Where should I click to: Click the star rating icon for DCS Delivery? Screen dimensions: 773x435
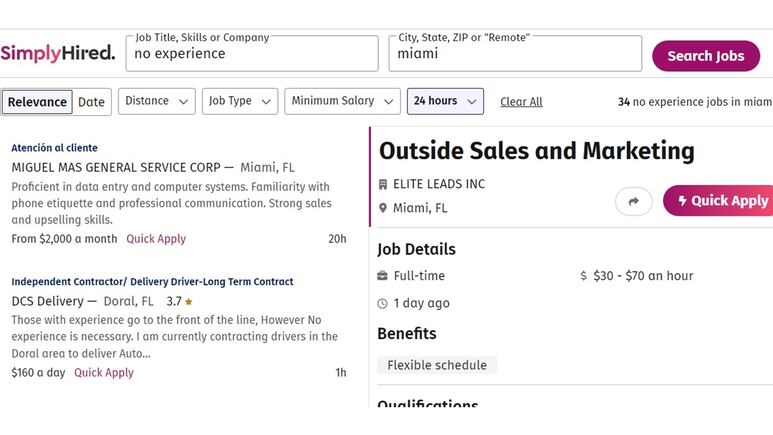click(188, 301)
